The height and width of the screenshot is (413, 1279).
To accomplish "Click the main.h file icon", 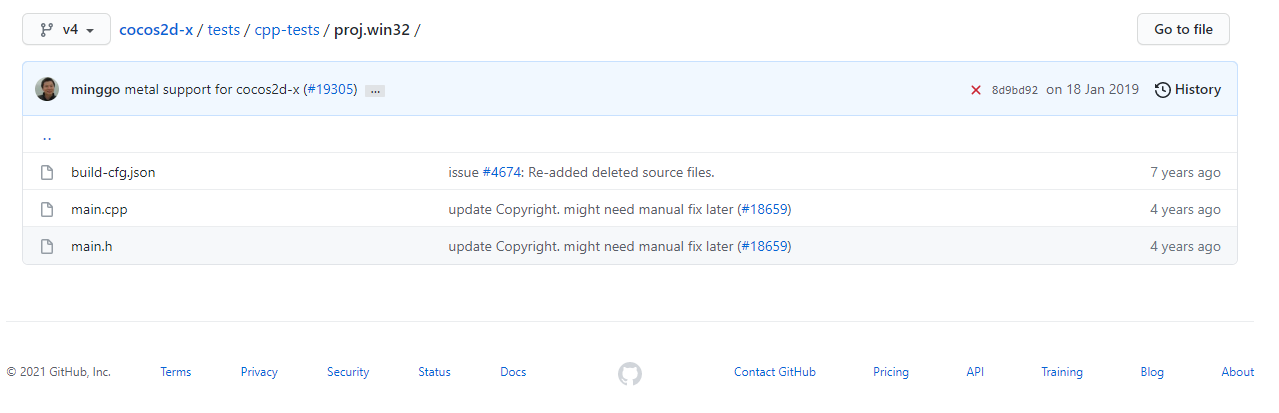I will (46, 246).
